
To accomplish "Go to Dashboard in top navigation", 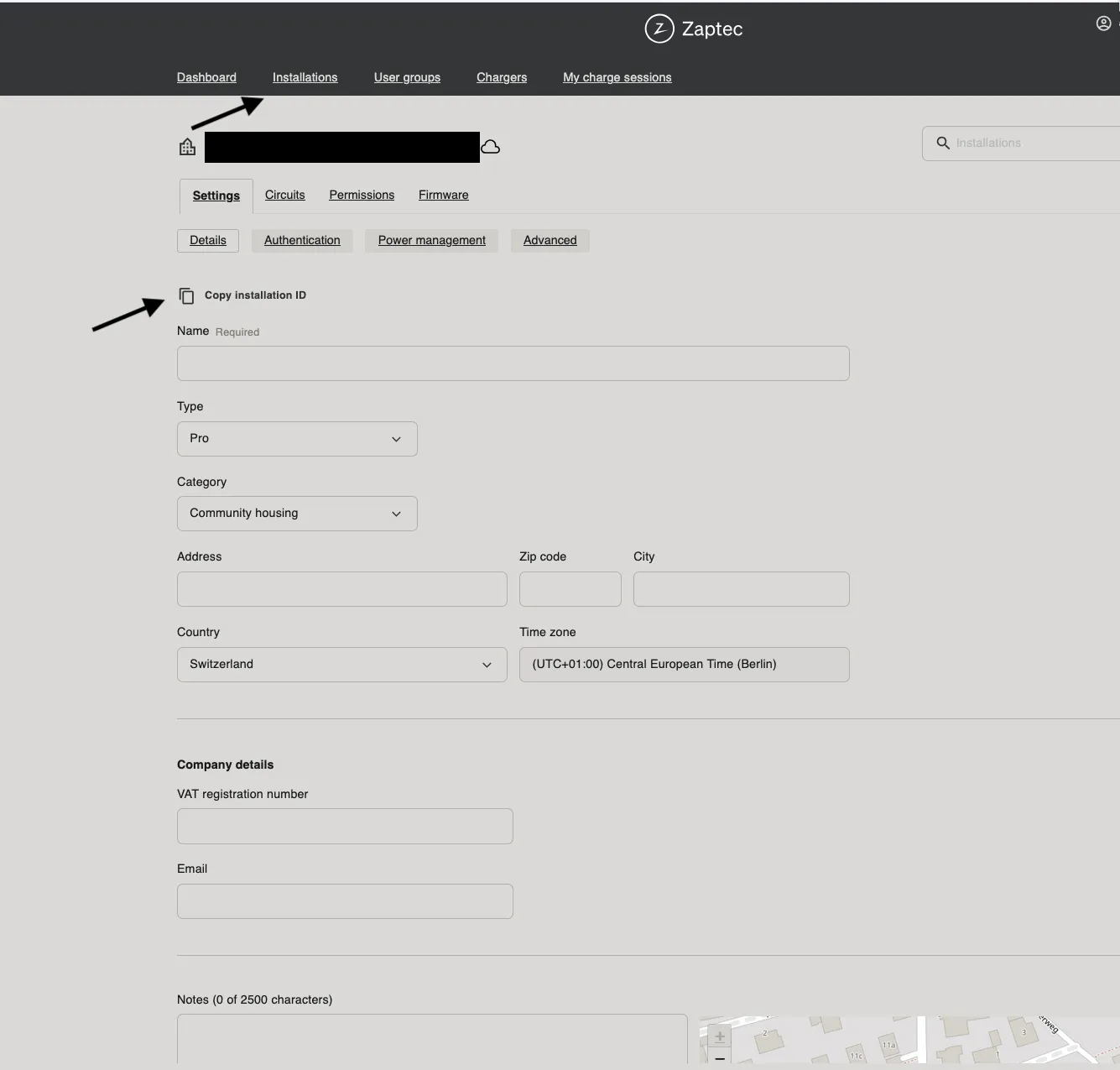I will tap(206, 77).
